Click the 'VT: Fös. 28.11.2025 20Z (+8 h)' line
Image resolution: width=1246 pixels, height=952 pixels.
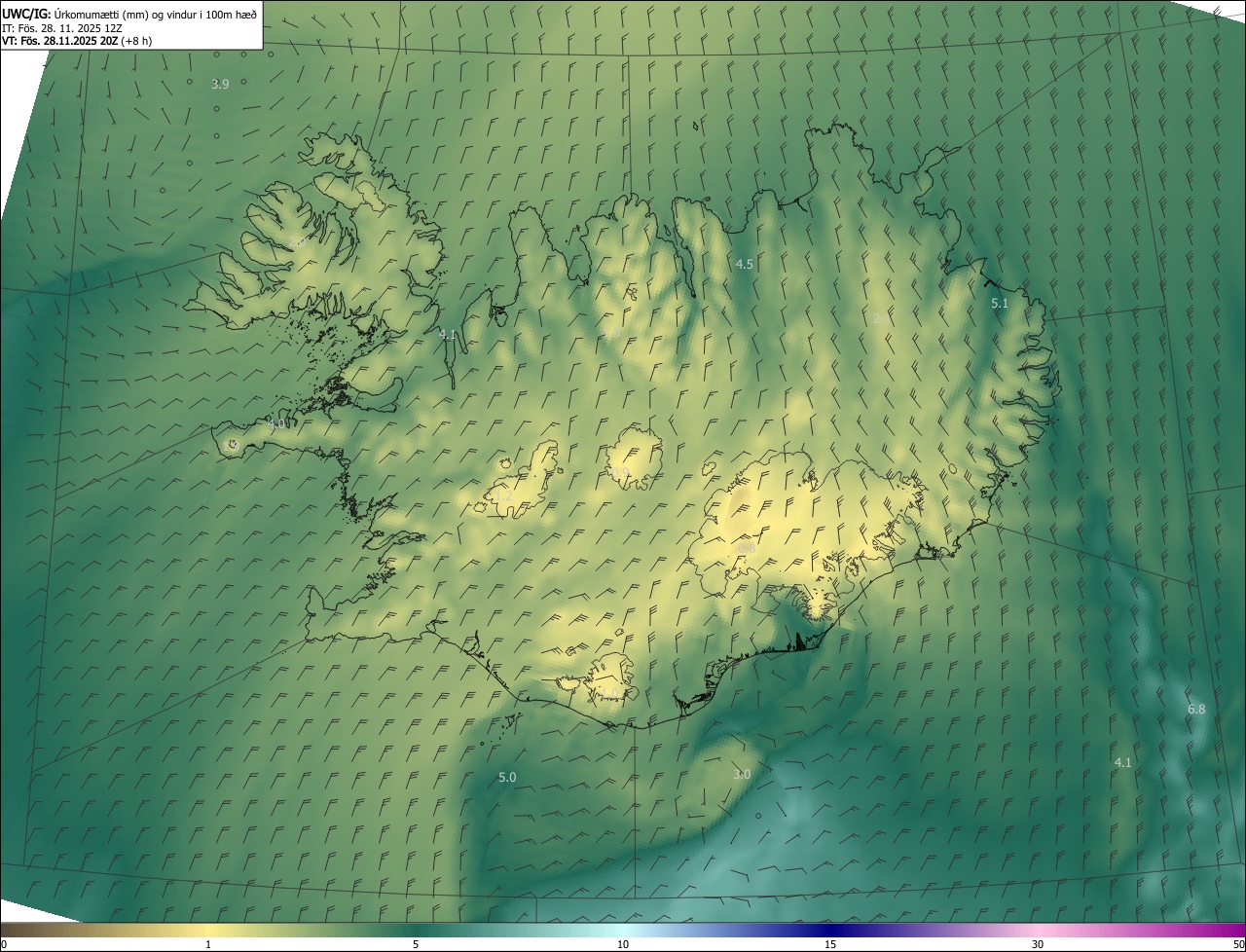point(77,41)
